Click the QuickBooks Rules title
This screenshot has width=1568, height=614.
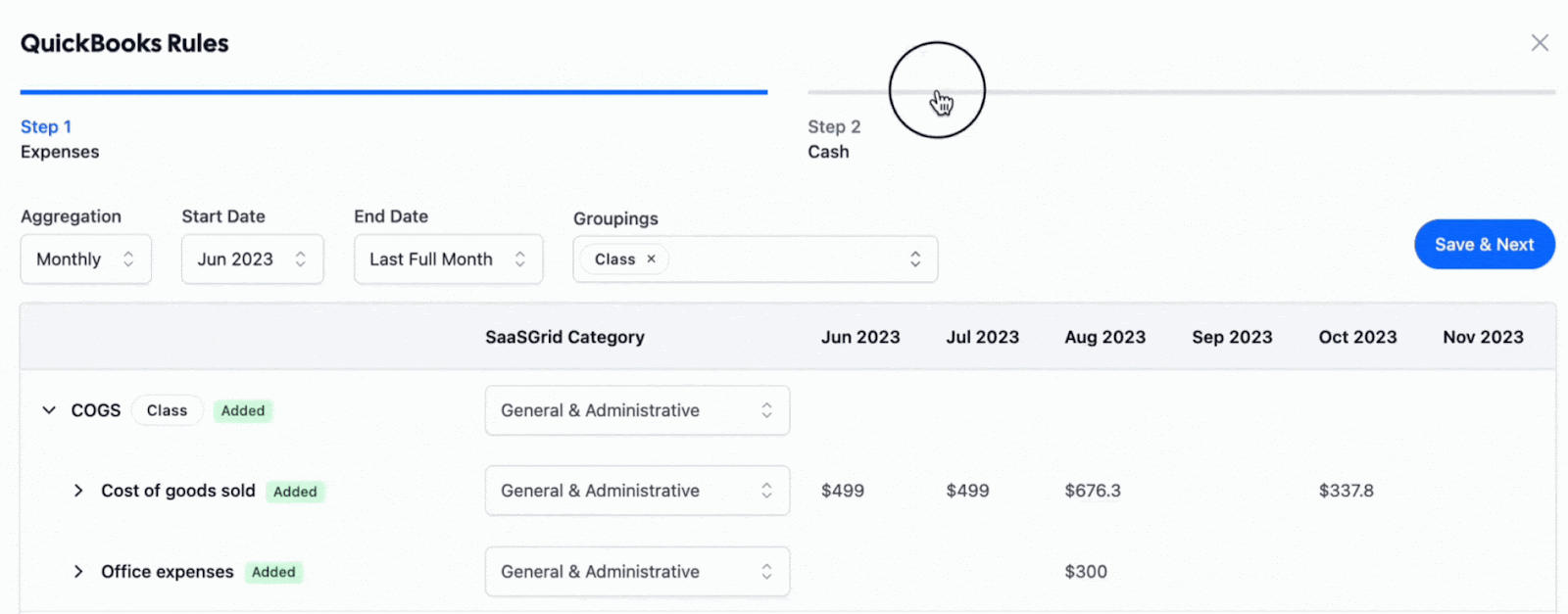coord(124,43)
